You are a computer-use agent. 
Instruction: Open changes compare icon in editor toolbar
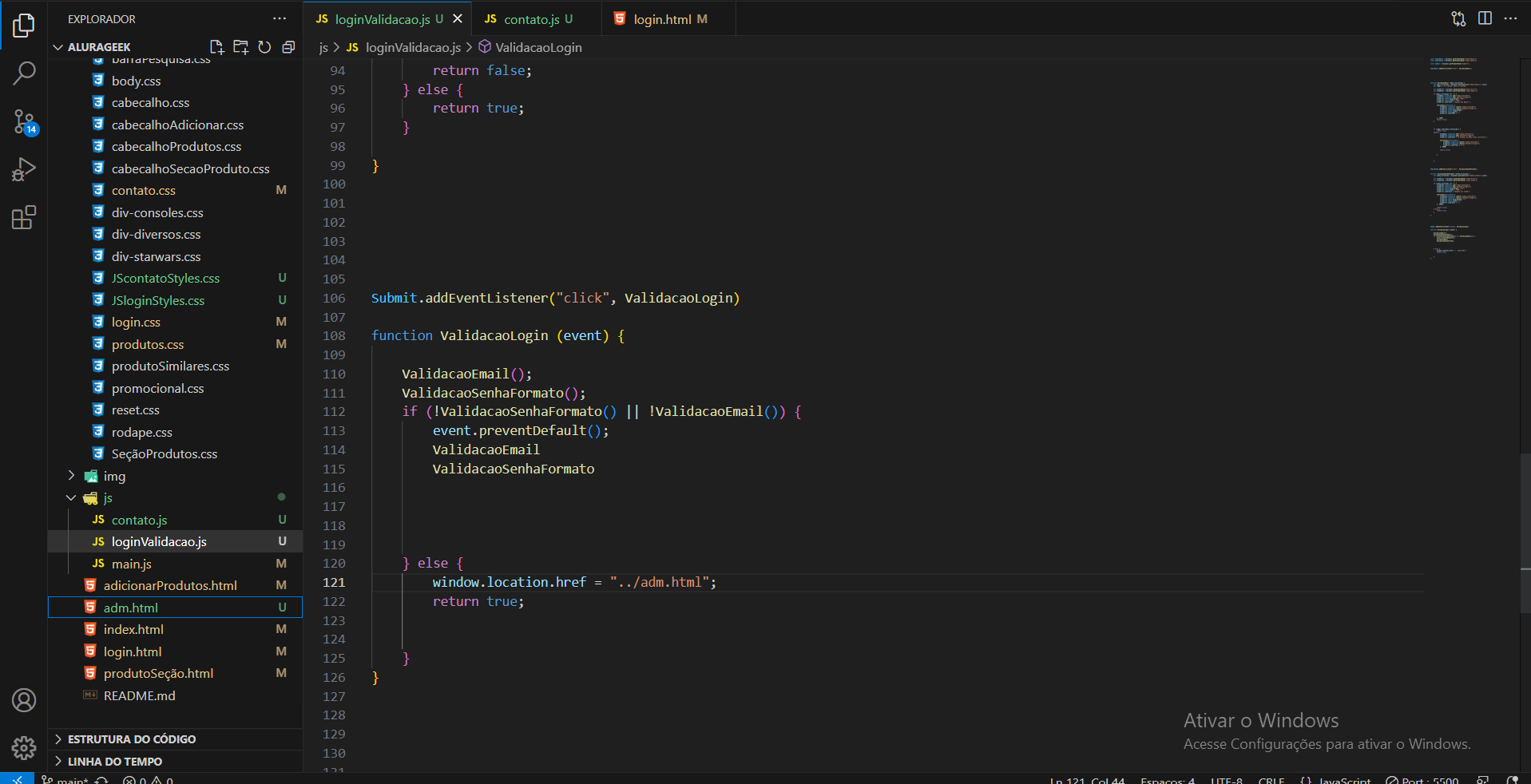[x=1458, y=18]
